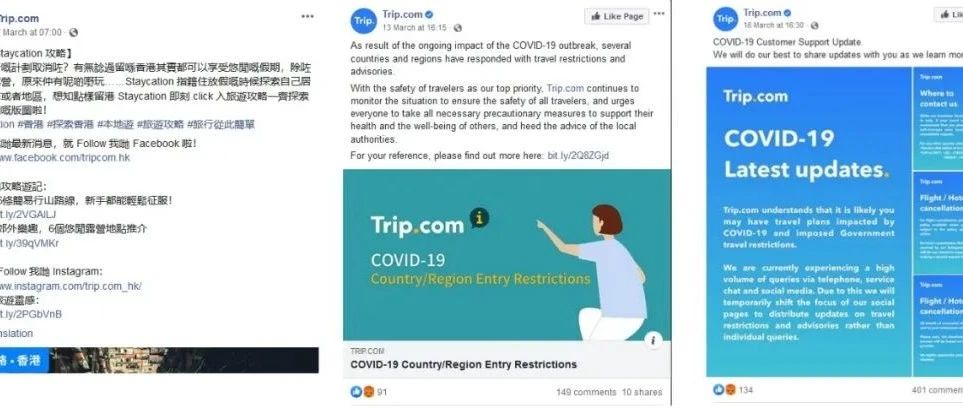Click the Like Page button on the middle post
The height and width of the screenshot is (408, 963).
tap(617, 17)
